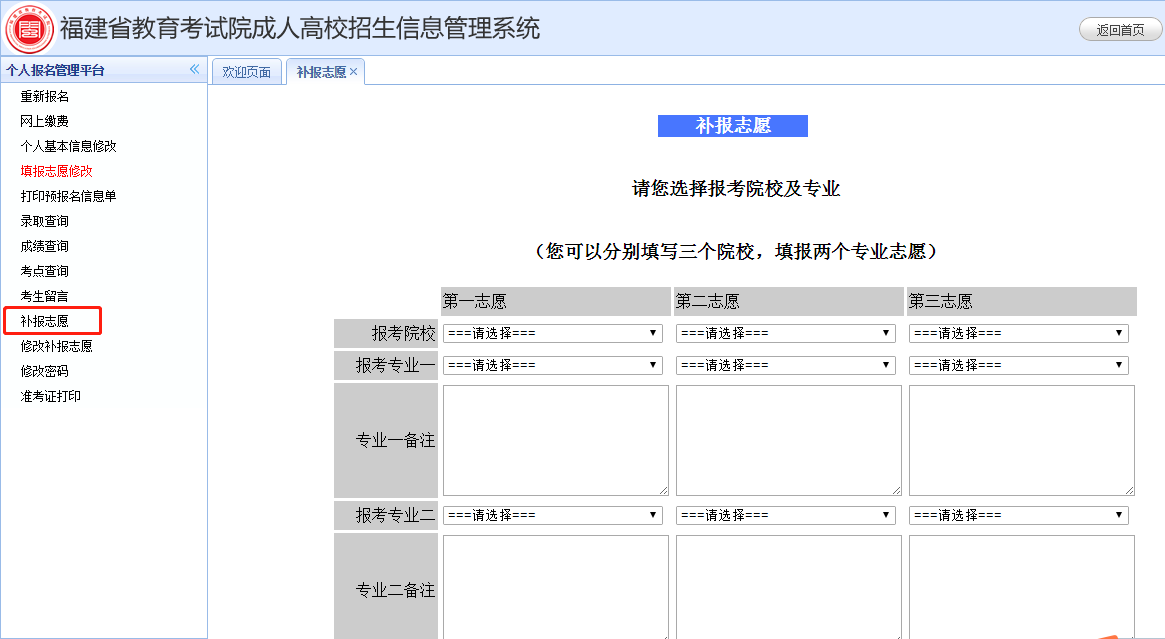Open 第二志愿 报考院校 dropdown

click(x=785, y=333)
